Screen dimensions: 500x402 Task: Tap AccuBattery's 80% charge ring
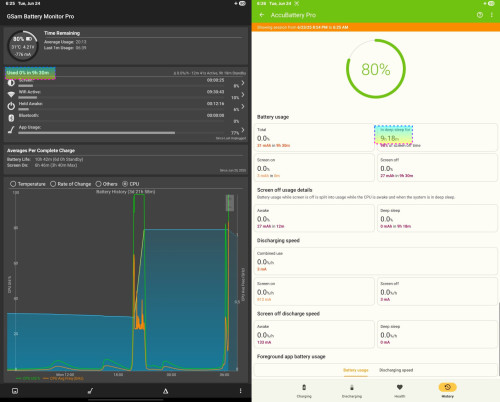376,69
